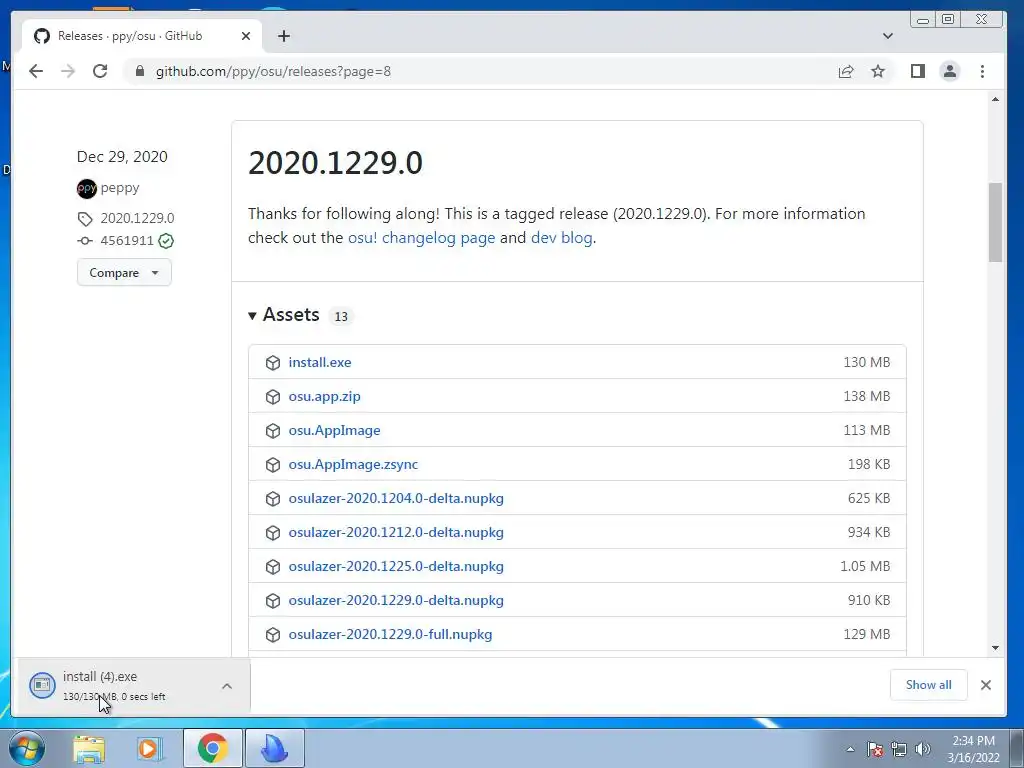Screen dimensions: 1024x768
Task: Download osulazer-2020.1229.0-delta.nupkg
Action: click(396, 600)
